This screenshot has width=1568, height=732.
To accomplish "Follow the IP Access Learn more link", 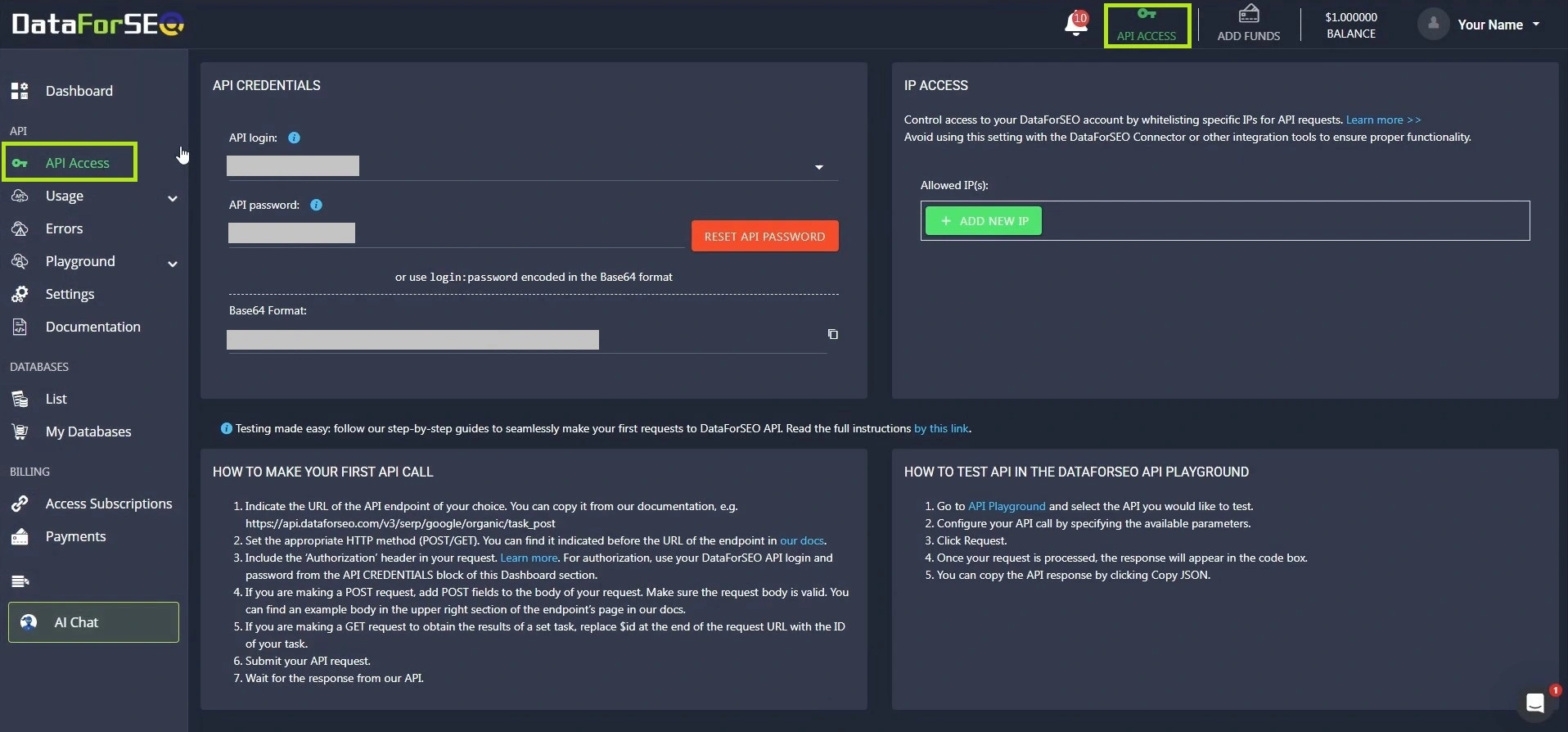I will (1383, 120).
